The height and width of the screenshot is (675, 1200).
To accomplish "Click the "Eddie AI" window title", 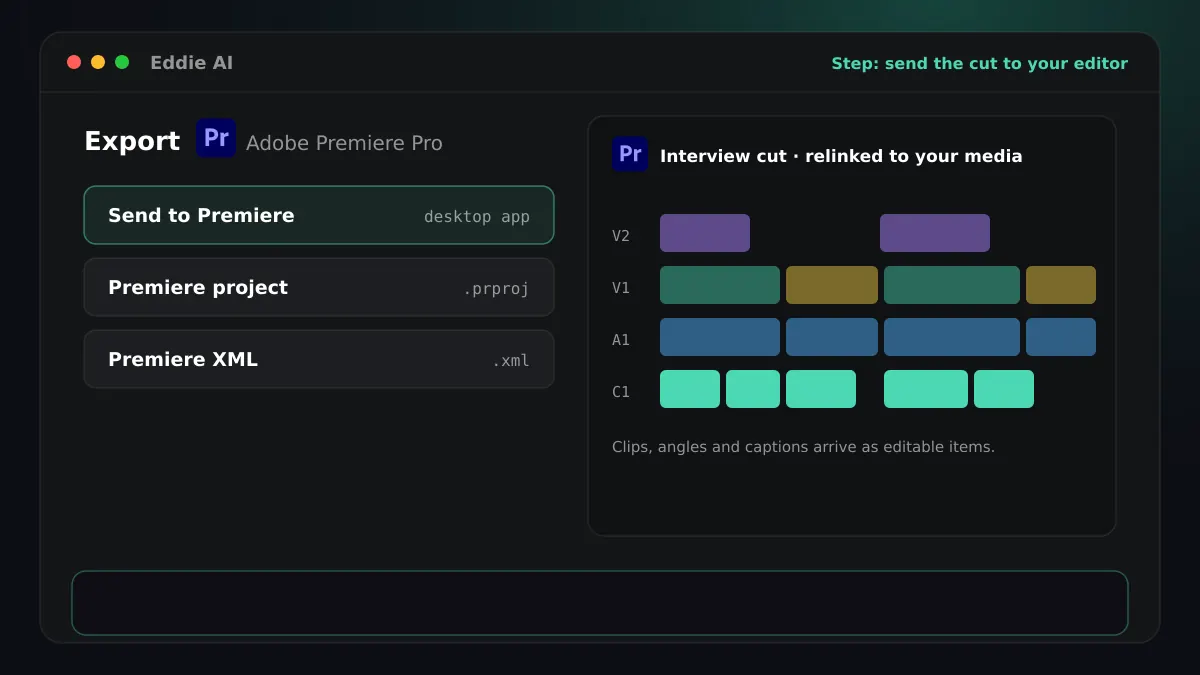I will pyautogui.click(x=191, y=63).
